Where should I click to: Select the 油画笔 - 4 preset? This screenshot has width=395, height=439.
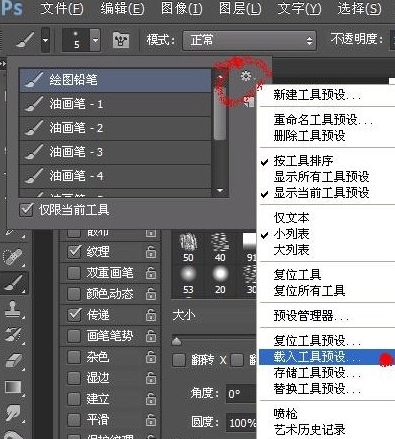115,176
